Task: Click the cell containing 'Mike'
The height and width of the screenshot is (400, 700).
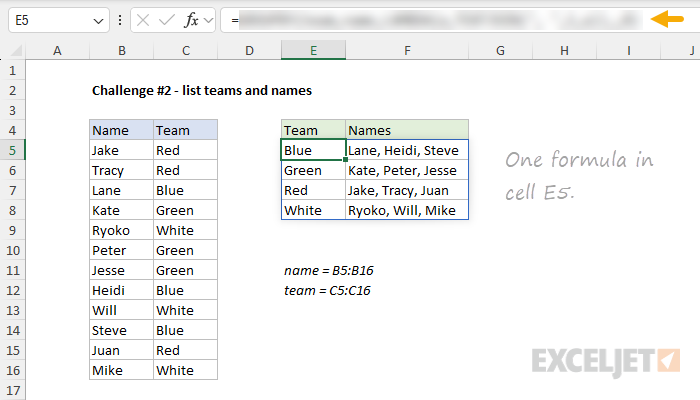Action: pyautogui.click(x=121, y=371)
